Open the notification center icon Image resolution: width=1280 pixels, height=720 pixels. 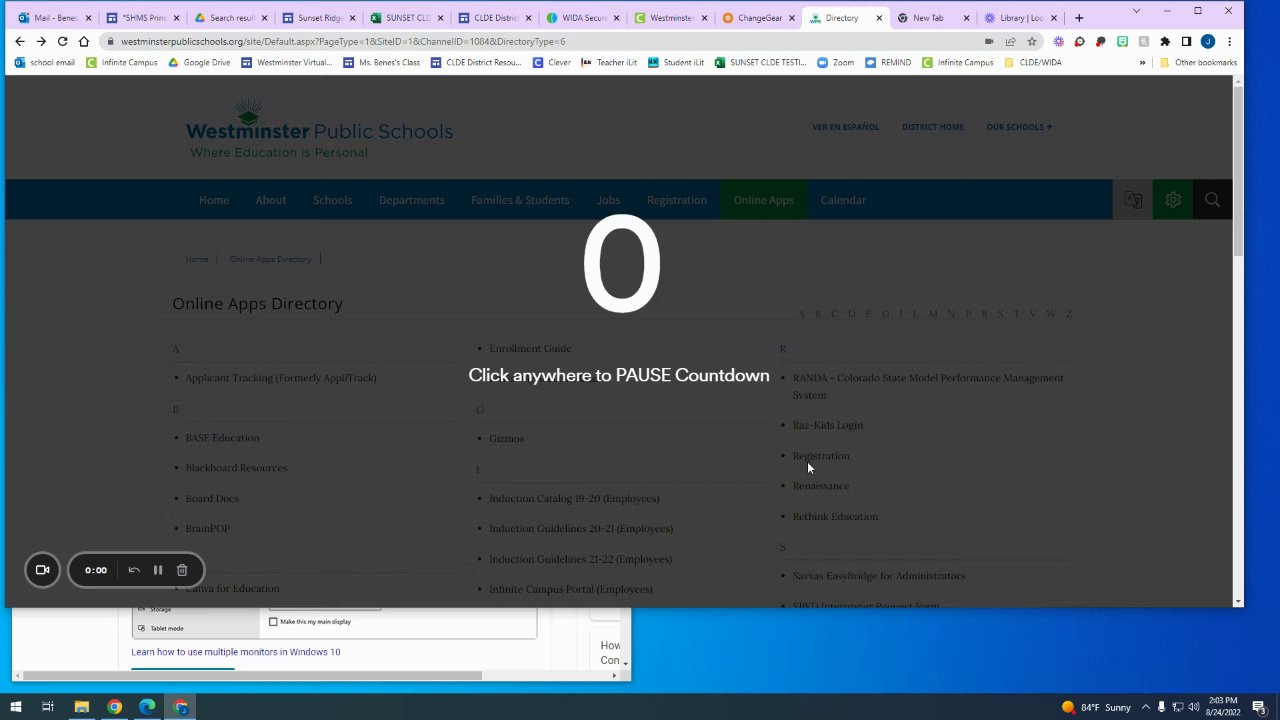[x=1259, y=707]
